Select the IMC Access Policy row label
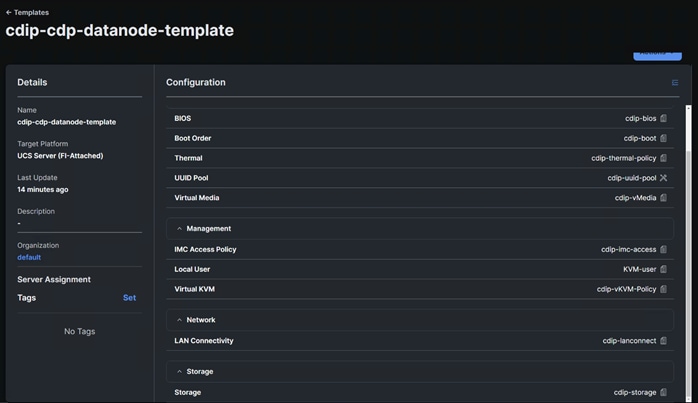This screenshot has height=403, width=698. click(205, 249)
